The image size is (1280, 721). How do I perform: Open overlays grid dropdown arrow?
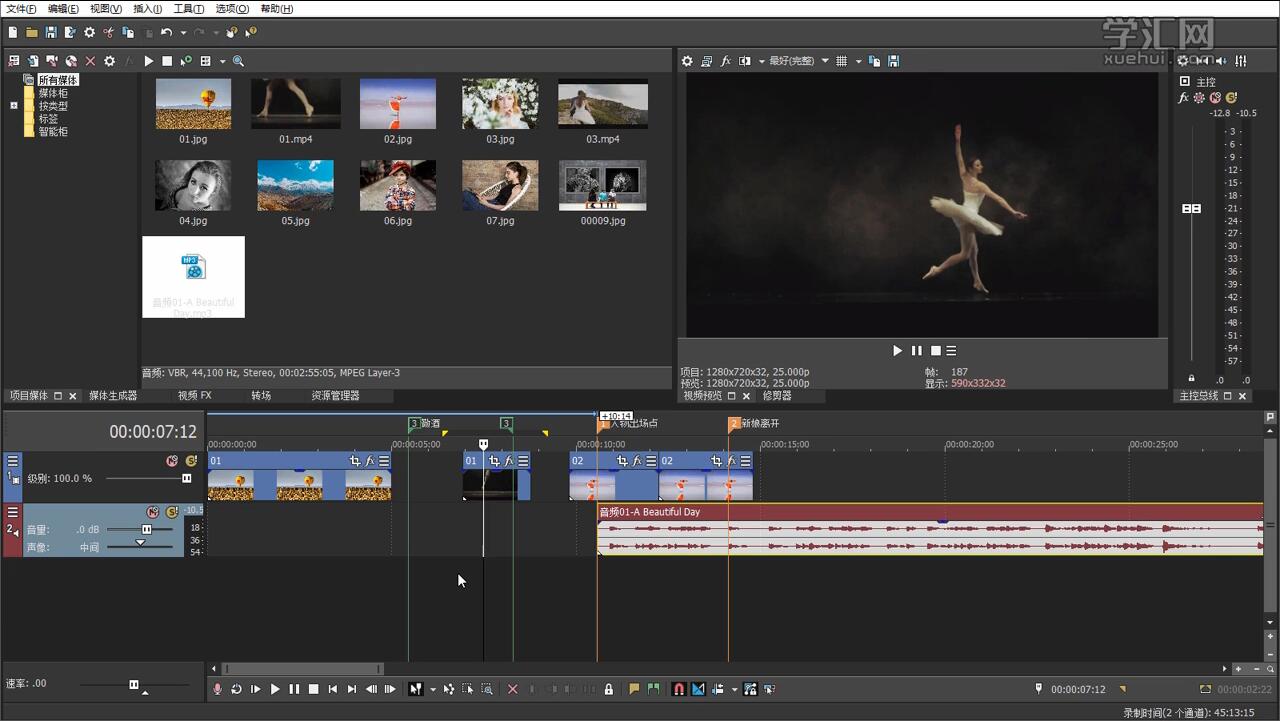[x=858, y=61]
